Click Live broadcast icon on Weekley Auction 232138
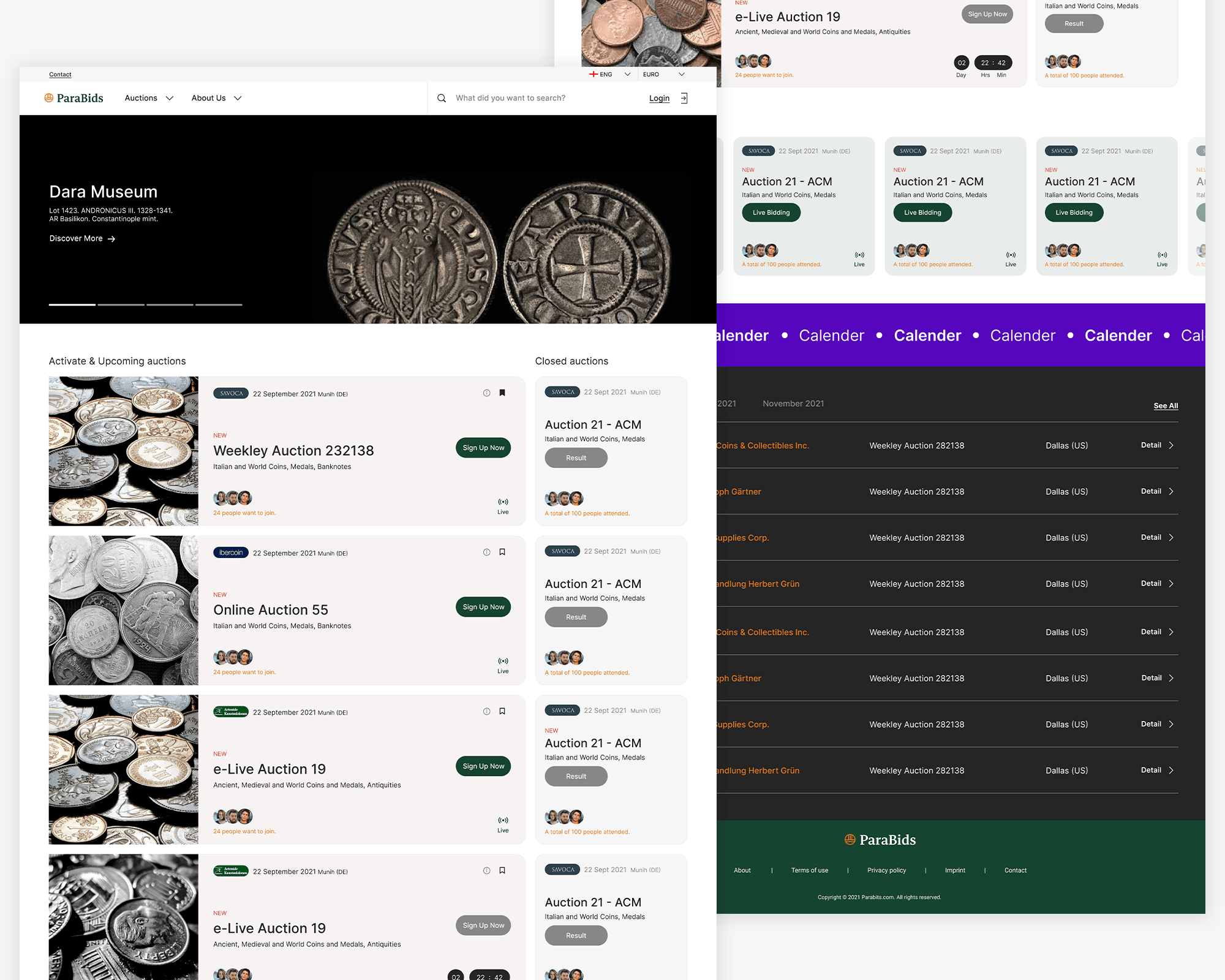Screen dimensions: 1225x980 [503, 502]
